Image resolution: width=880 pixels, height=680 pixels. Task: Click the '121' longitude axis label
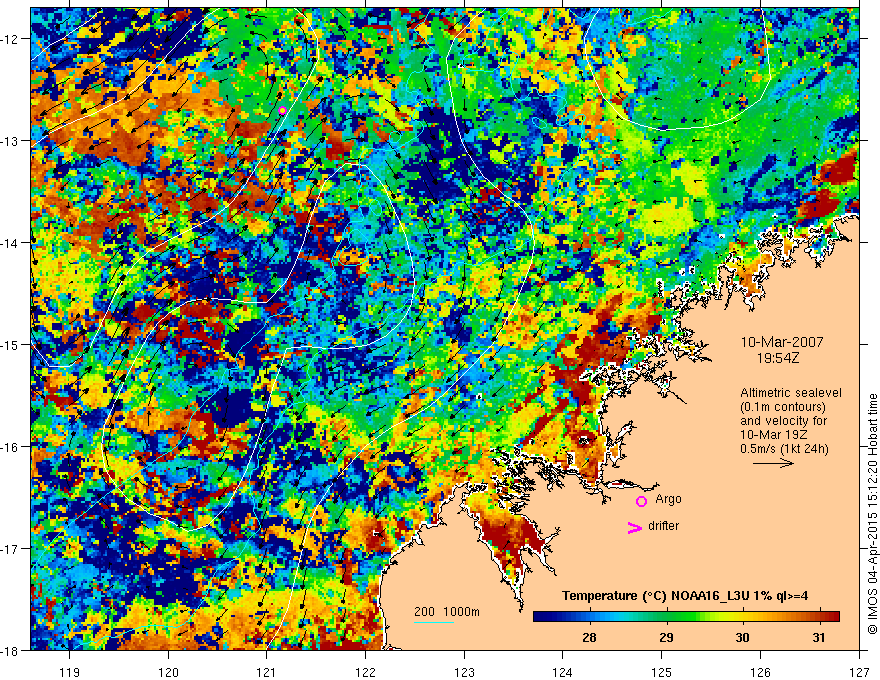pyautogui.click(x=267, y=672)
